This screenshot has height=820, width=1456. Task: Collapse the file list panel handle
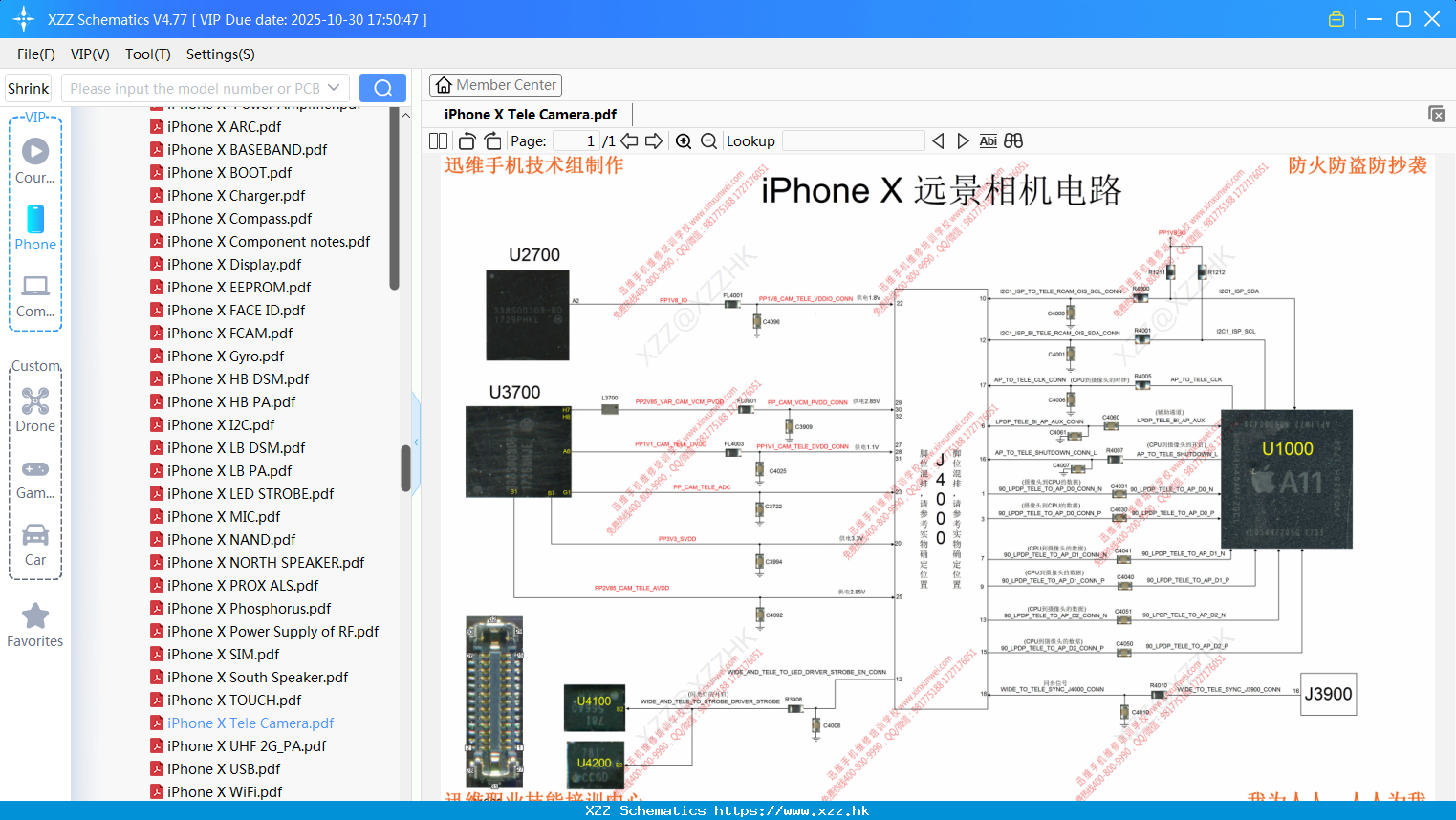(416, 442)
